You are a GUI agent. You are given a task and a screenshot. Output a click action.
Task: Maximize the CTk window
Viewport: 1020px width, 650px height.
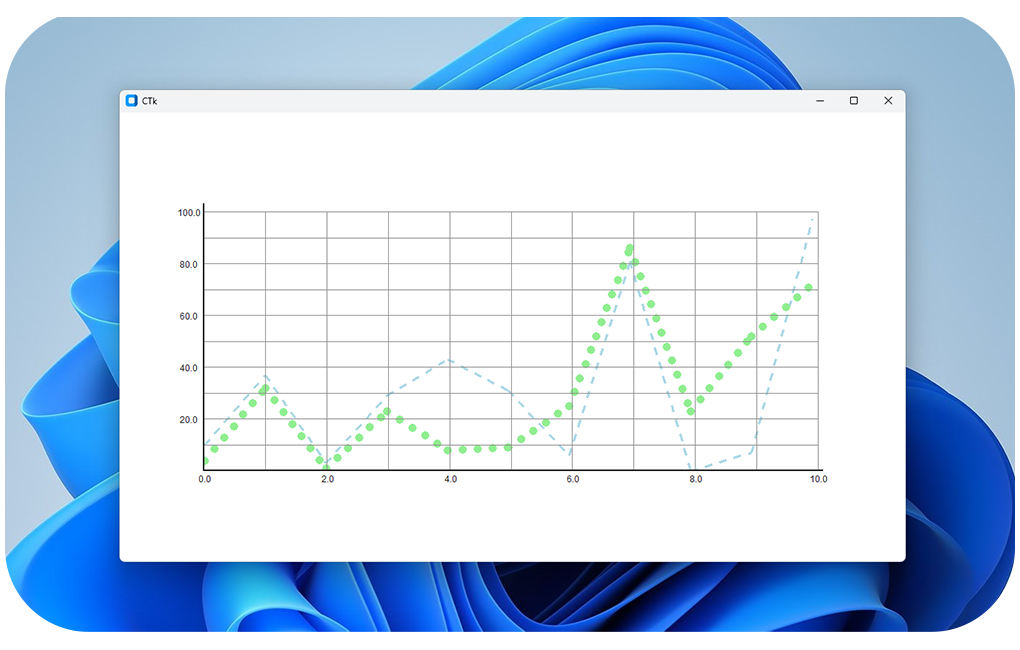854,101
